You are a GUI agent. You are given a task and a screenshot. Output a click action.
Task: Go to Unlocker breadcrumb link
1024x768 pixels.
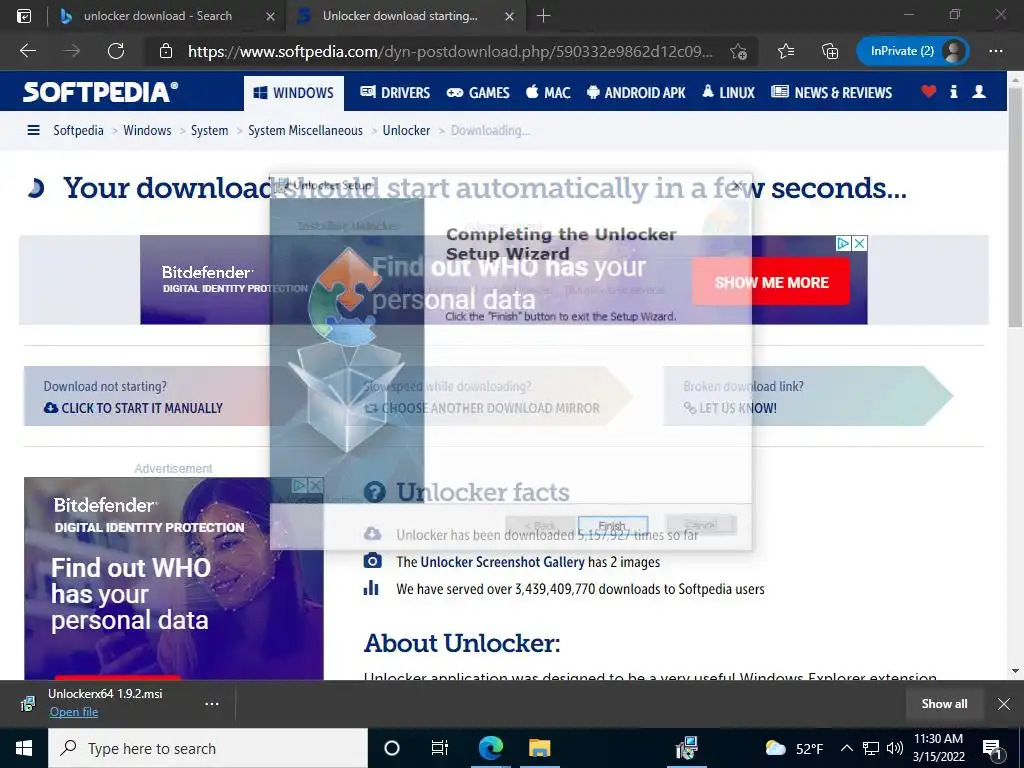click(x=406, y=130)
